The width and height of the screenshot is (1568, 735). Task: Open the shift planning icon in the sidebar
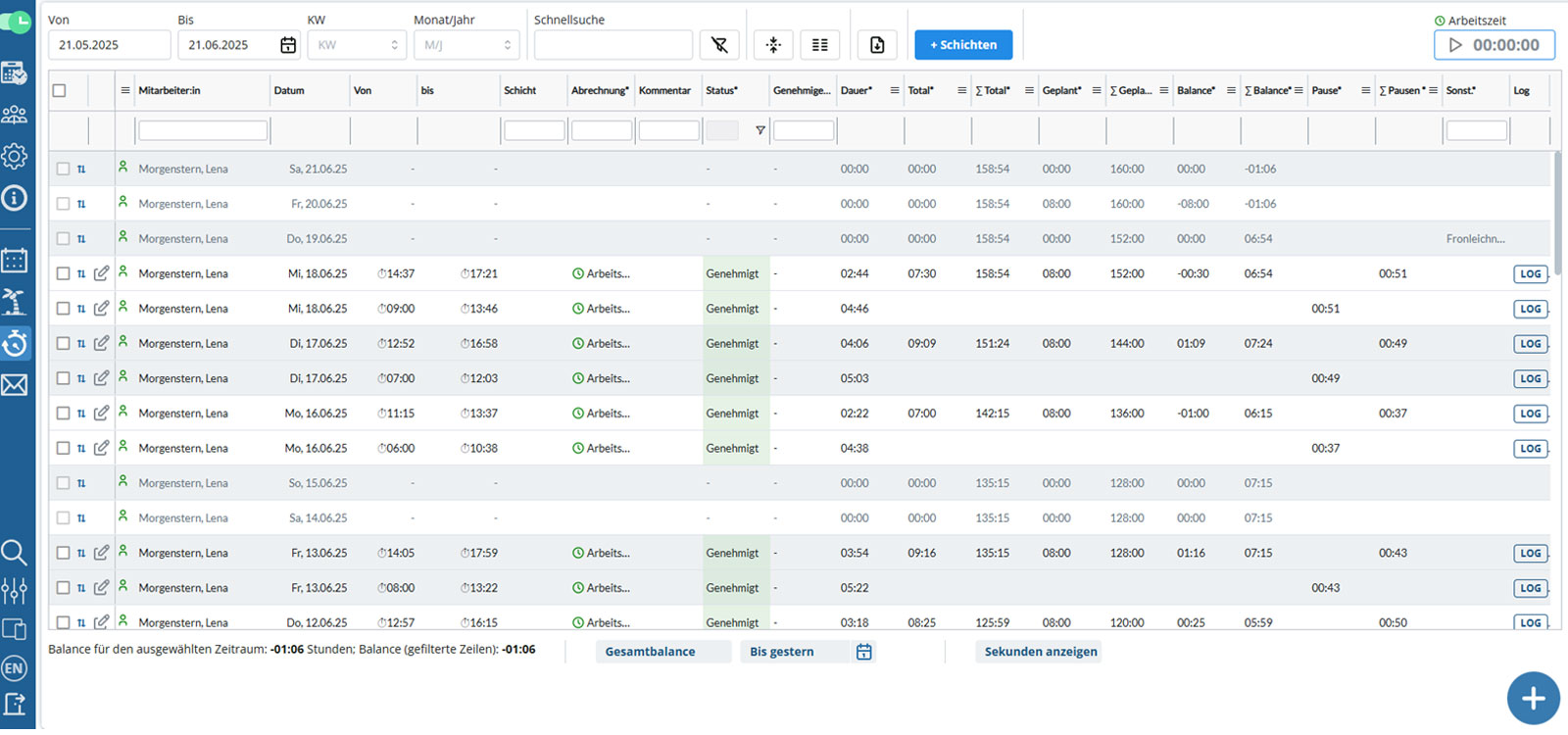[15, 73]
